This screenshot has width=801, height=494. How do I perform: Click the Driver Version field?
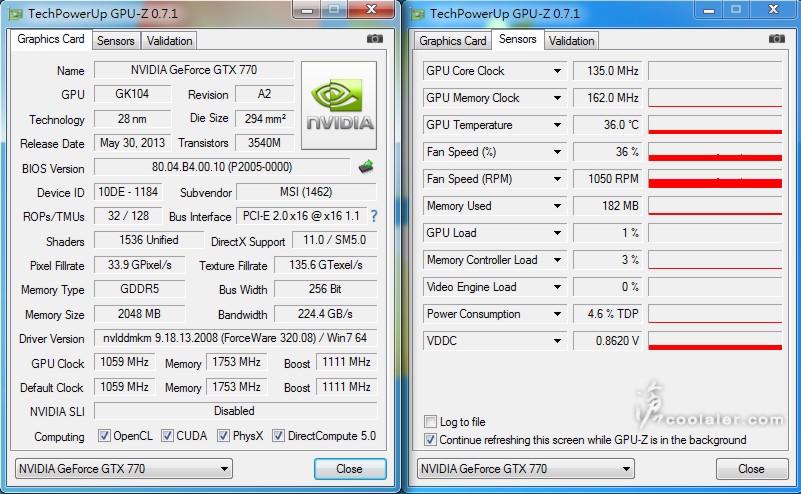tap(235, 338)
